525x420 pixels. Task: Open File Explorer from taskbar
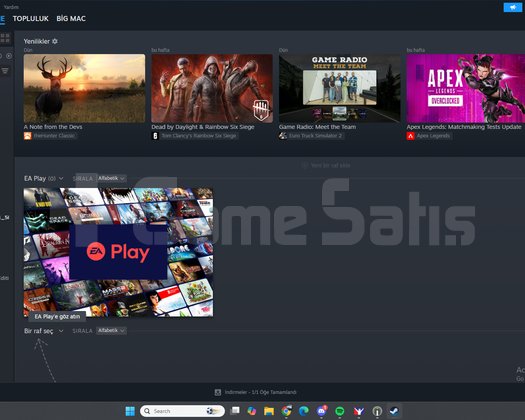pos(269,411)
